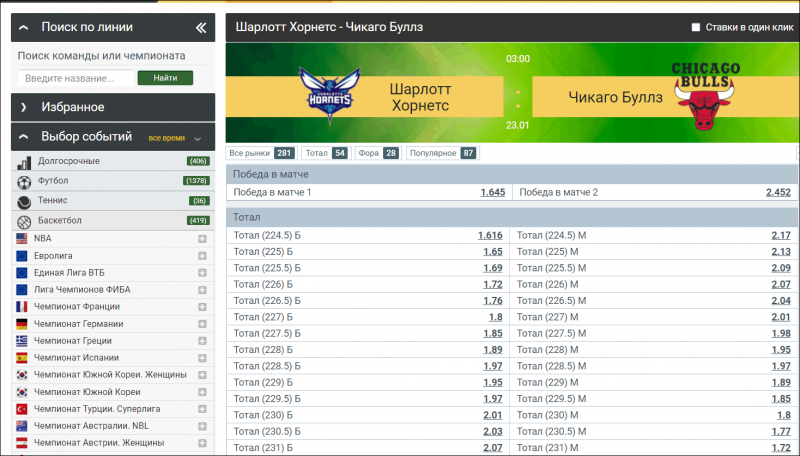Screen dimensions: 800x456
Task: Open the Футбол category
Action: [113, 181]
